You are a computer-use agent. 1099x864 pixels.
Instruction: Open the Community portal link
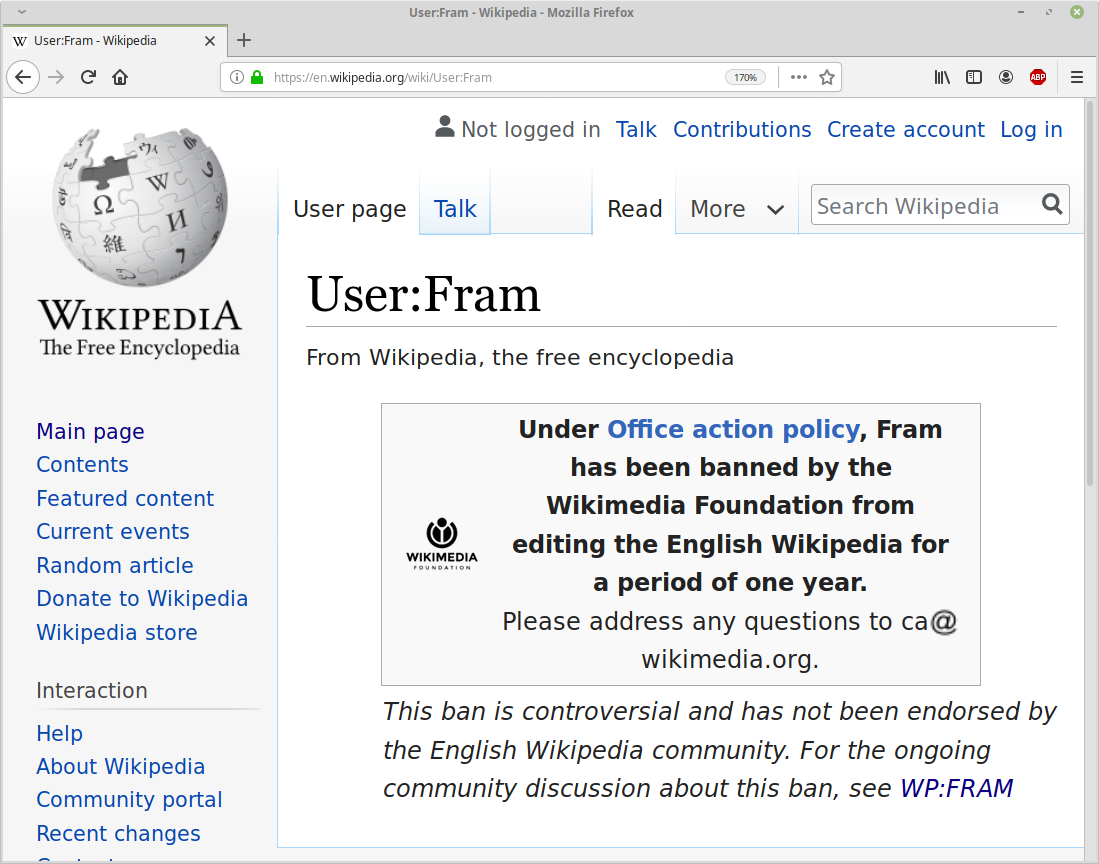(x=130, y=800)
